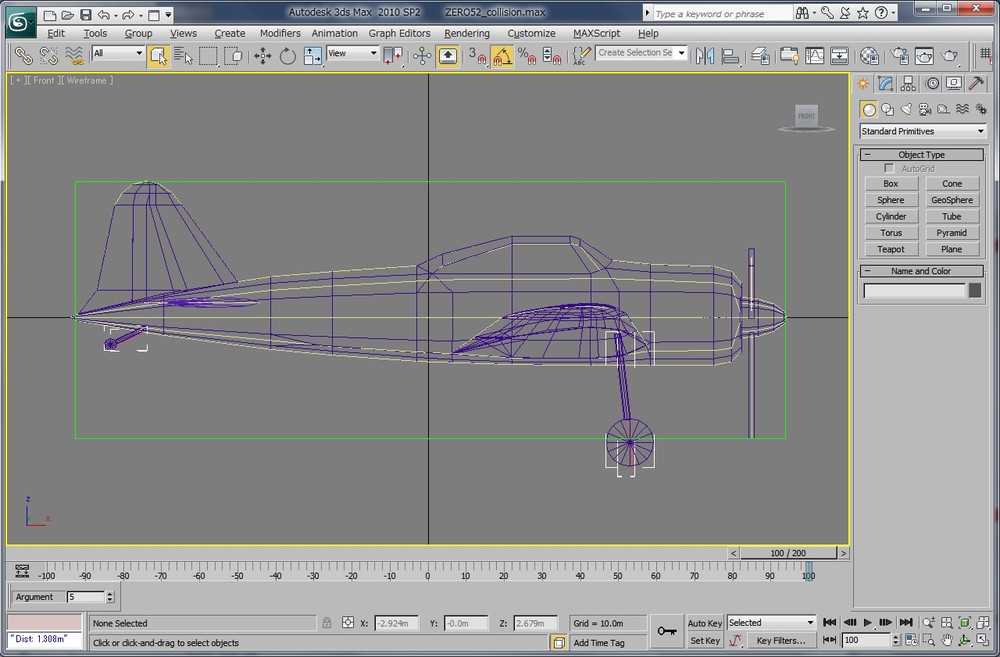Open the Material Editor

870,56
